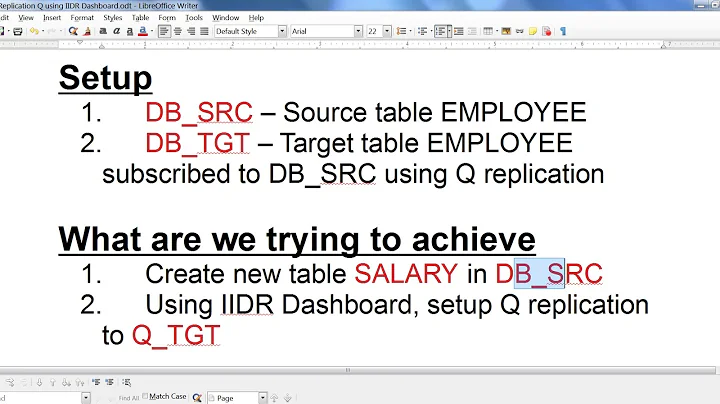This screenshot has height=404, width=720.
Task: Apply the red font color
Action: (x=143, y=31)
